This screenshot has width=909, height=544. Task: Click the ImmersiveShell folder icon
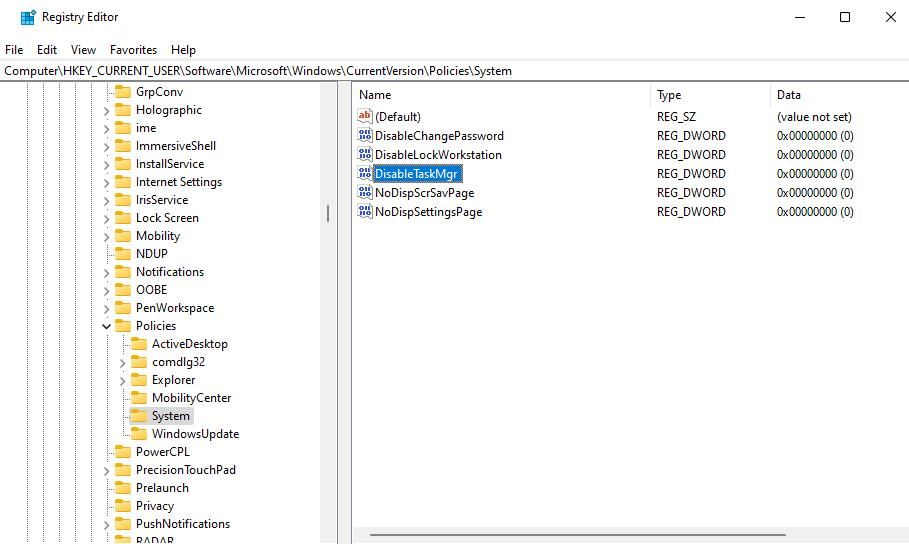(123, 146)
